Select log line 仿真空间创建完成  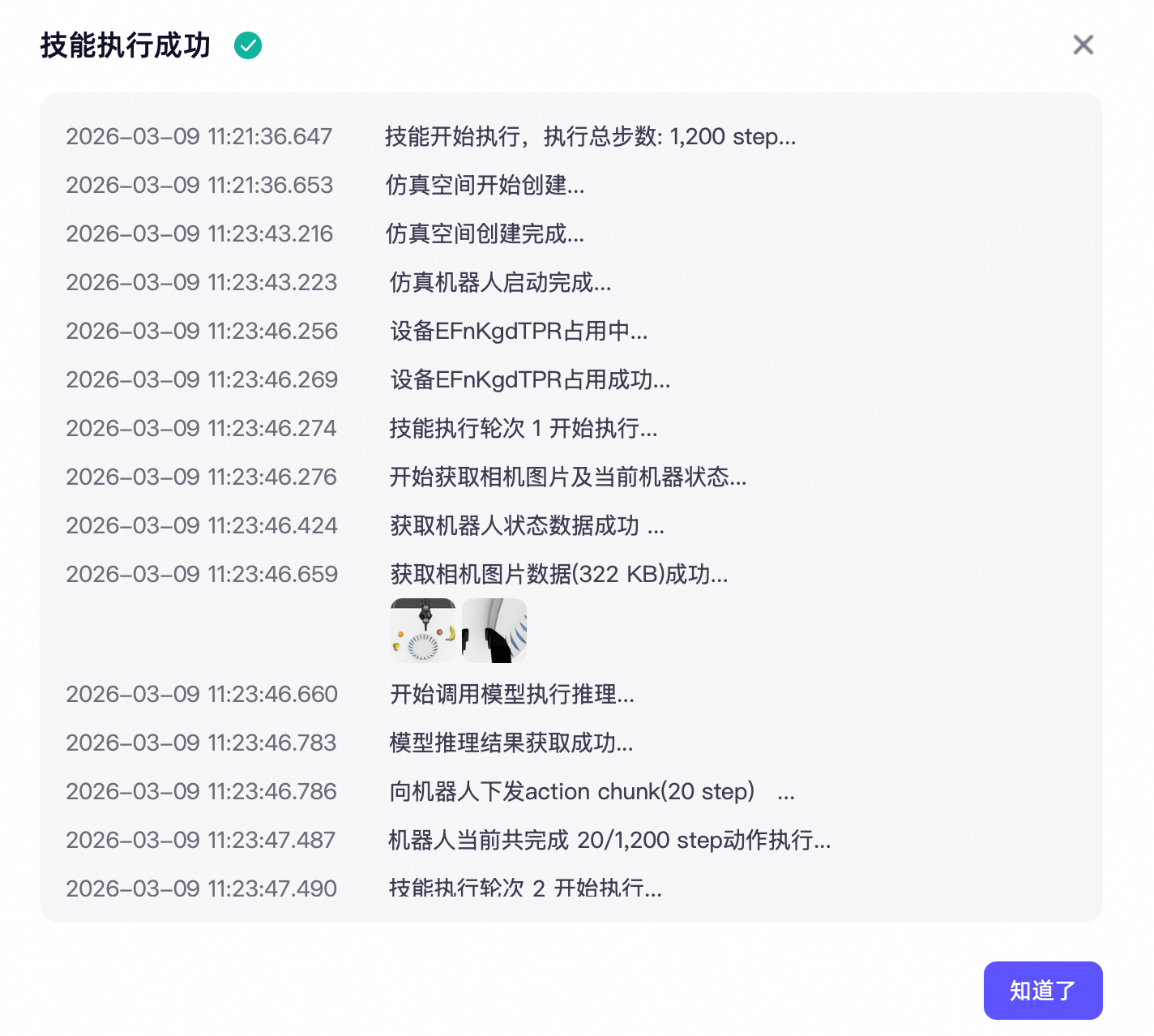[x=485, y=233]
